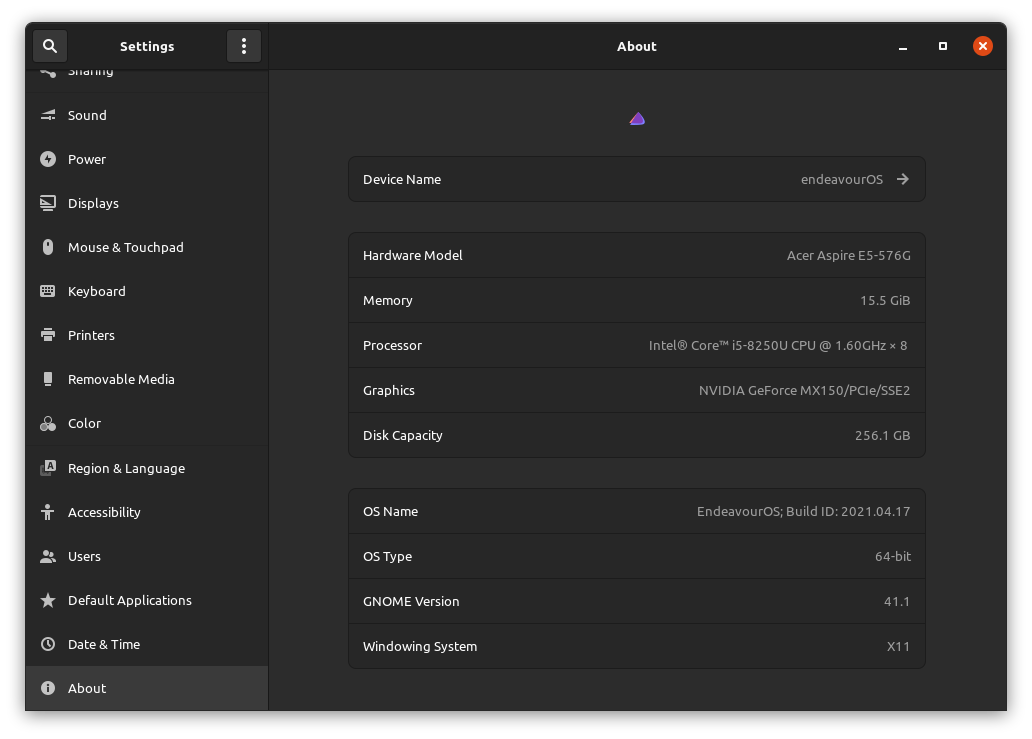This screenshot has width=1032, height=739.
Task: Maximize the Settings window
Action: click(942, 46)
